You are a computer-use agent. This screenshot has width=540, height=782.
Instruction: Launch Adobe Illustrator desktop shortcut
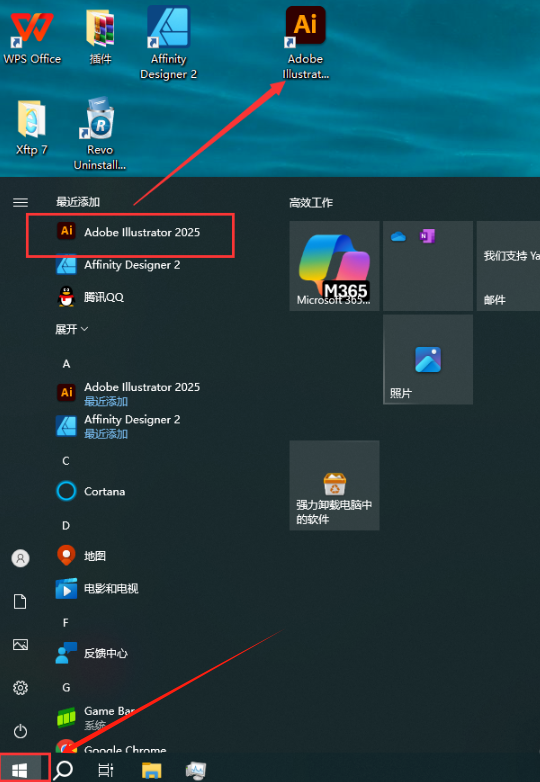(x=305, y=43)
